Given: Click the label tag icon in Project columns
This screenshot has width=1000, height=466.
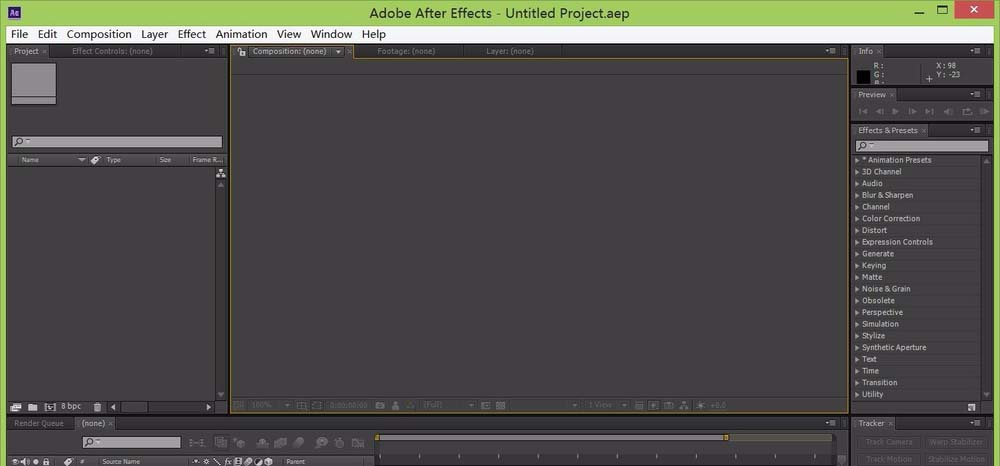Looking at the screenshot, I should pos(96,160).
